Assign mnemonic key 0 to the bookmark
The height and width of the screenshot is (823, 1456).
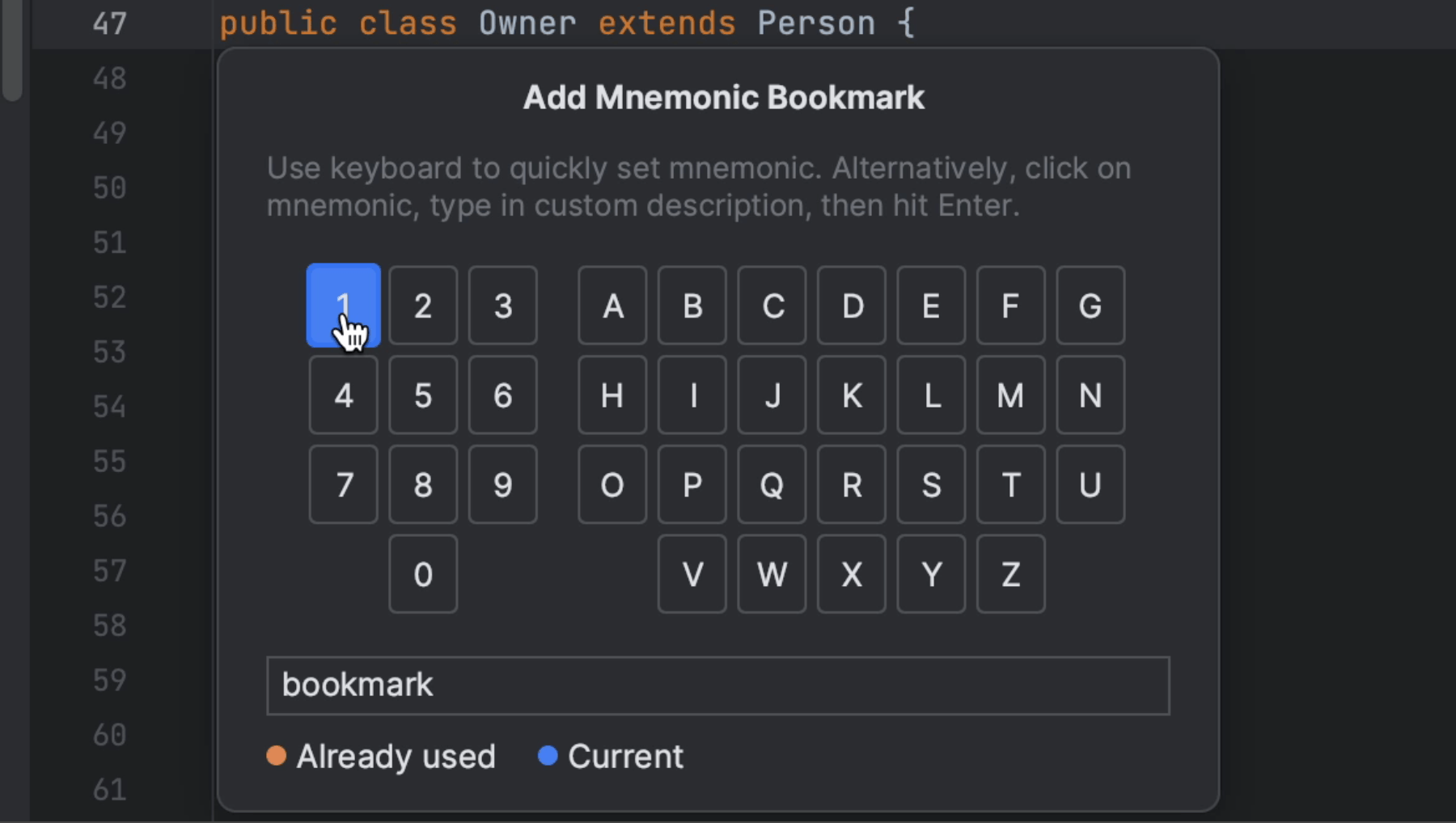click(423, 574)
